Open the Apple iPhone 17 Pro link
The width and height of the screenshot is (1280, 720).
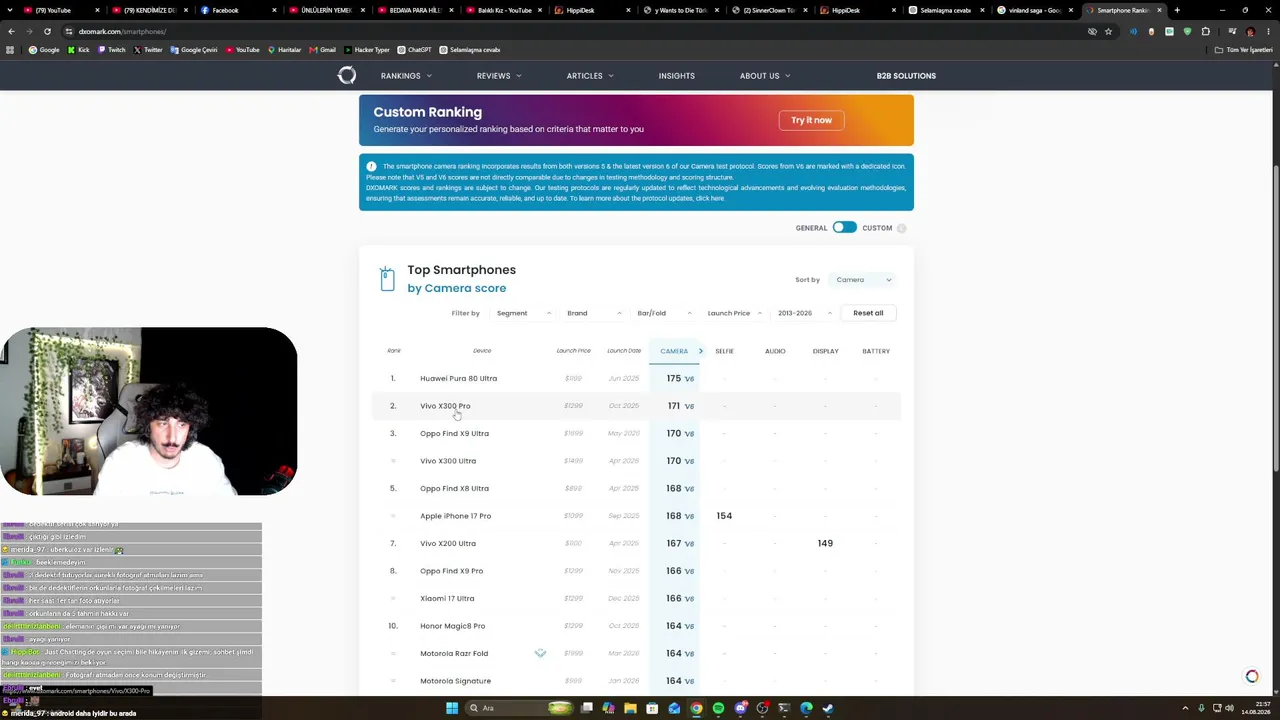tap(455, 516)
